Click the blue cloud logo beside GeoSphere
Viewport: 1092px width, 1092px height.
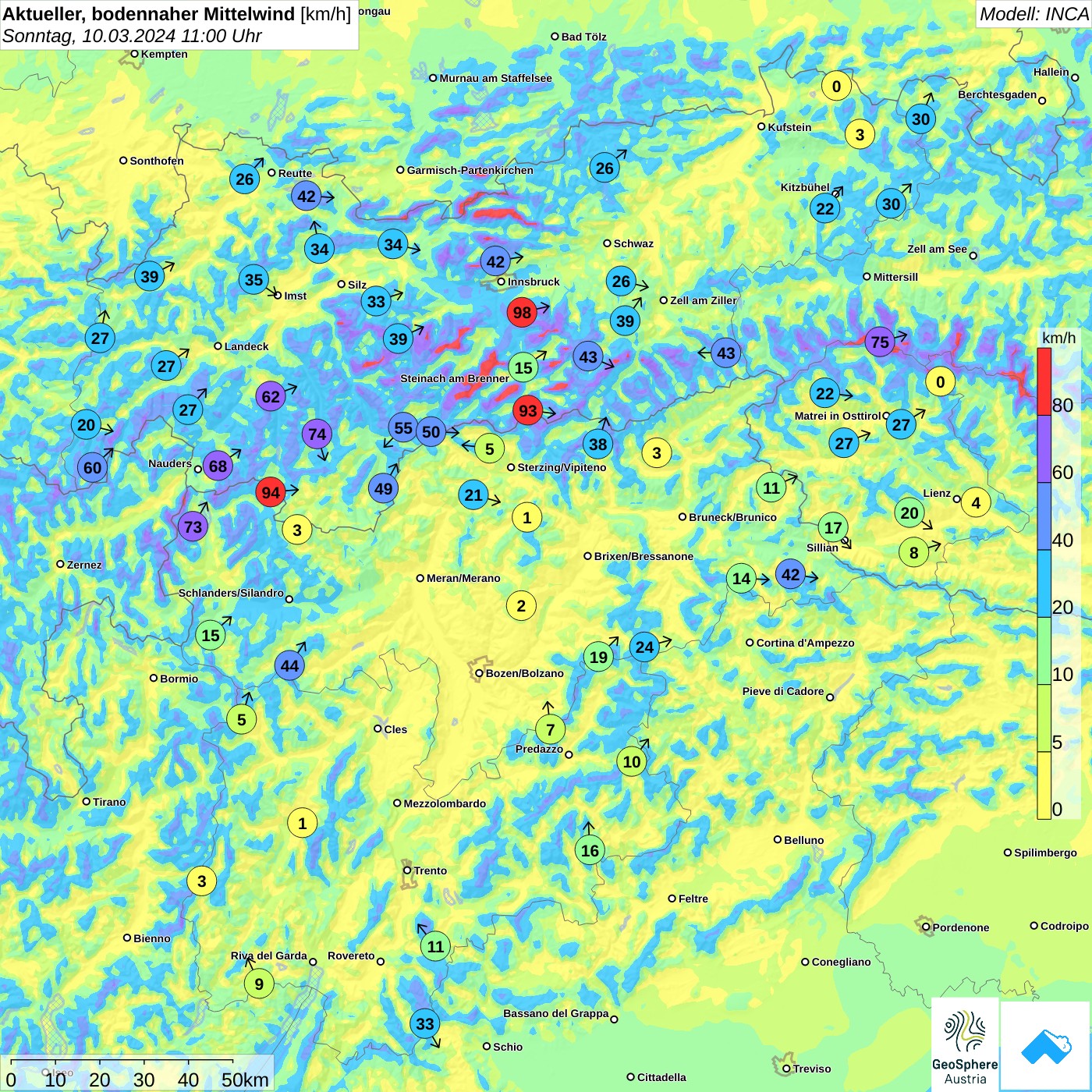pyautogui.click(x=1045, y=1046)
